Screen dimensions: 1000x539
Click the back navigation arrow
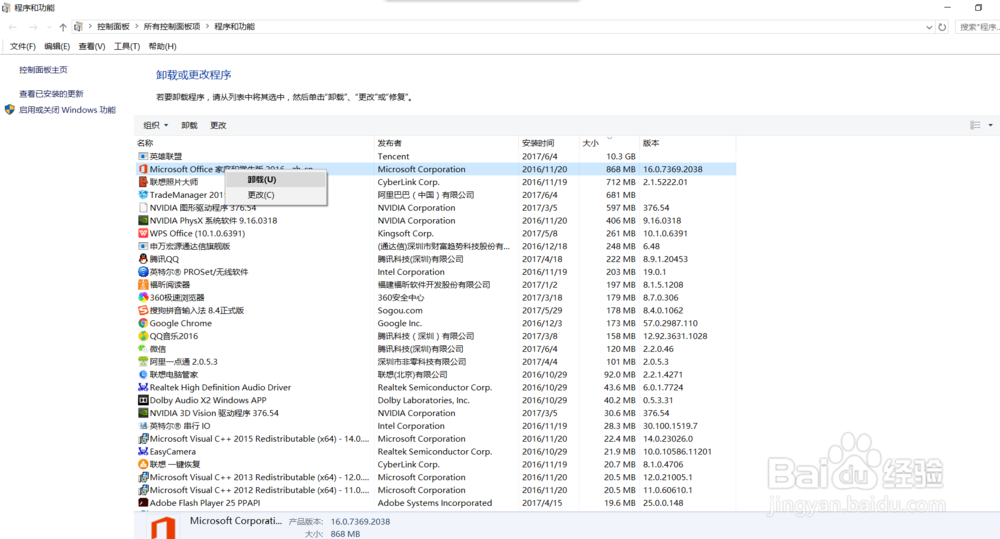(13, 27)
